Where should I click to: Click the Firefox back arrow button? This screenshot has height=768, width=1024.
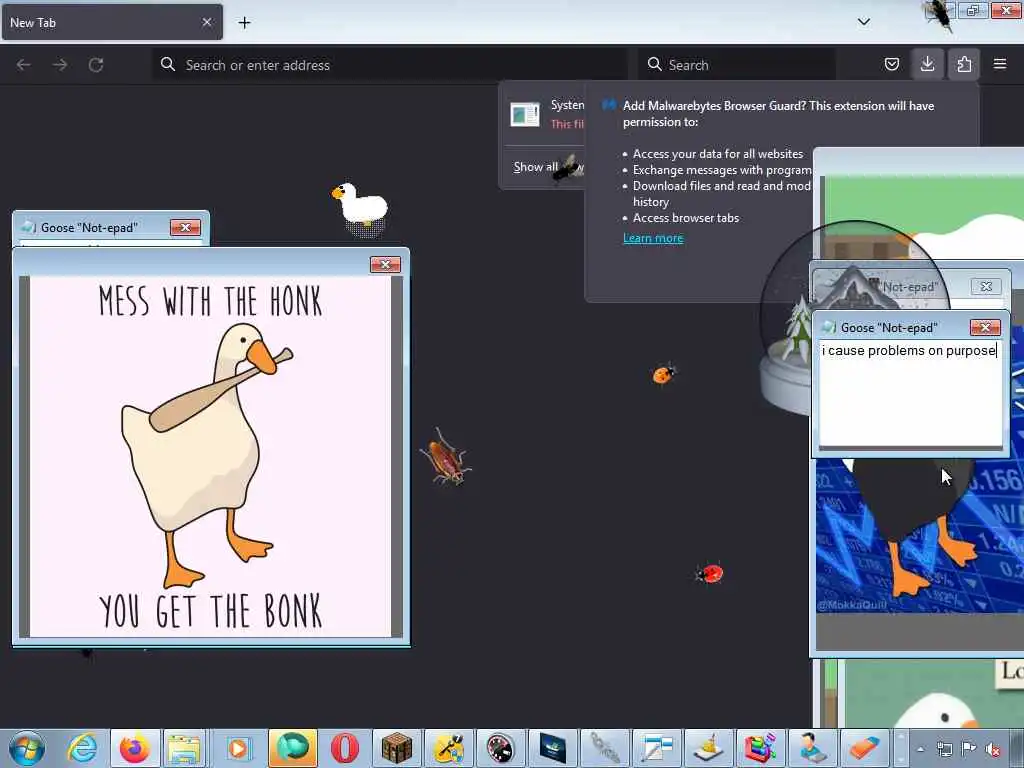pyautogui.click(x=24, y=65)
